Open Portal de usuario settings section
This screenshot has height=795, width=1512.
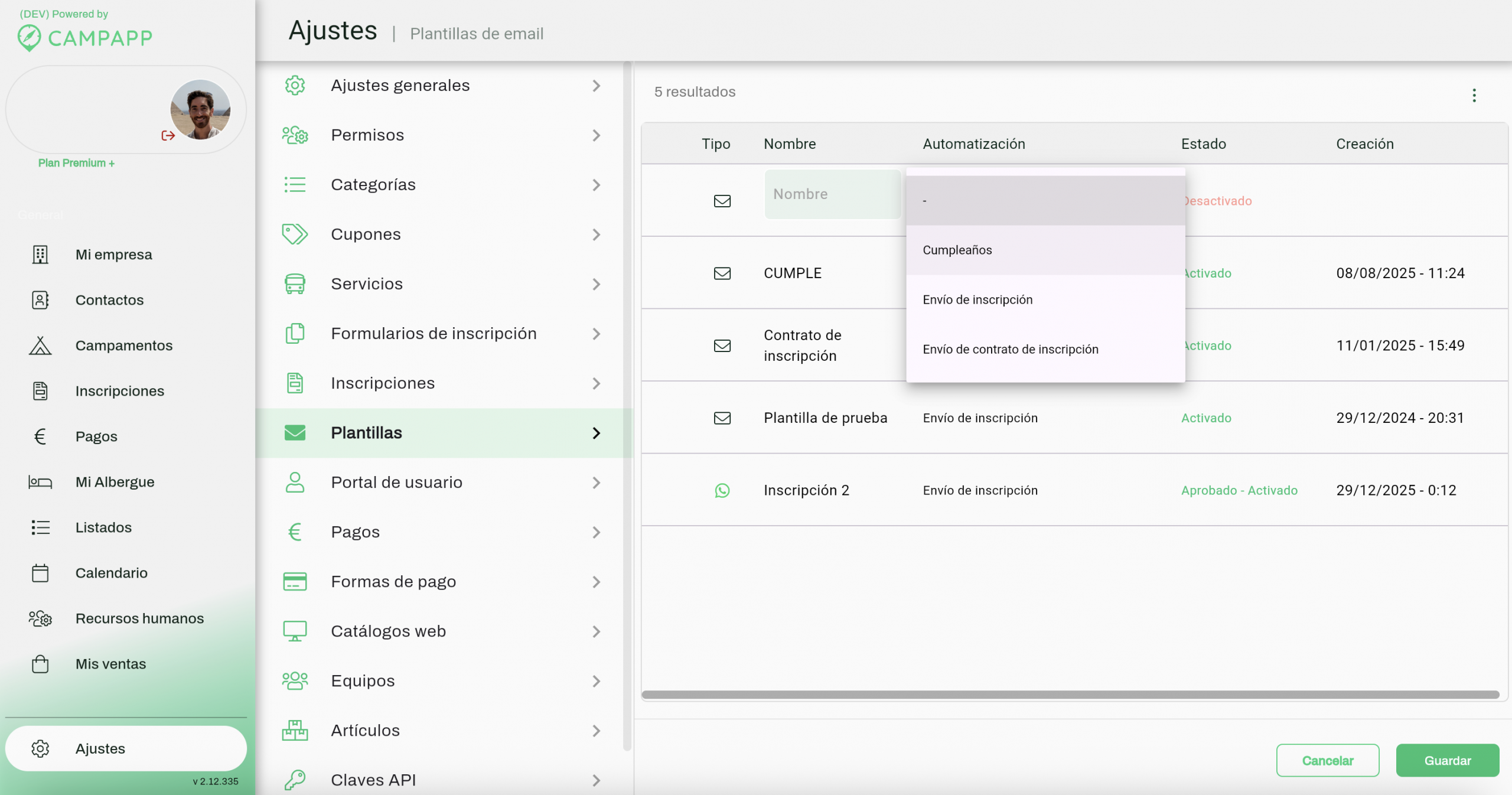click(396, 483)
